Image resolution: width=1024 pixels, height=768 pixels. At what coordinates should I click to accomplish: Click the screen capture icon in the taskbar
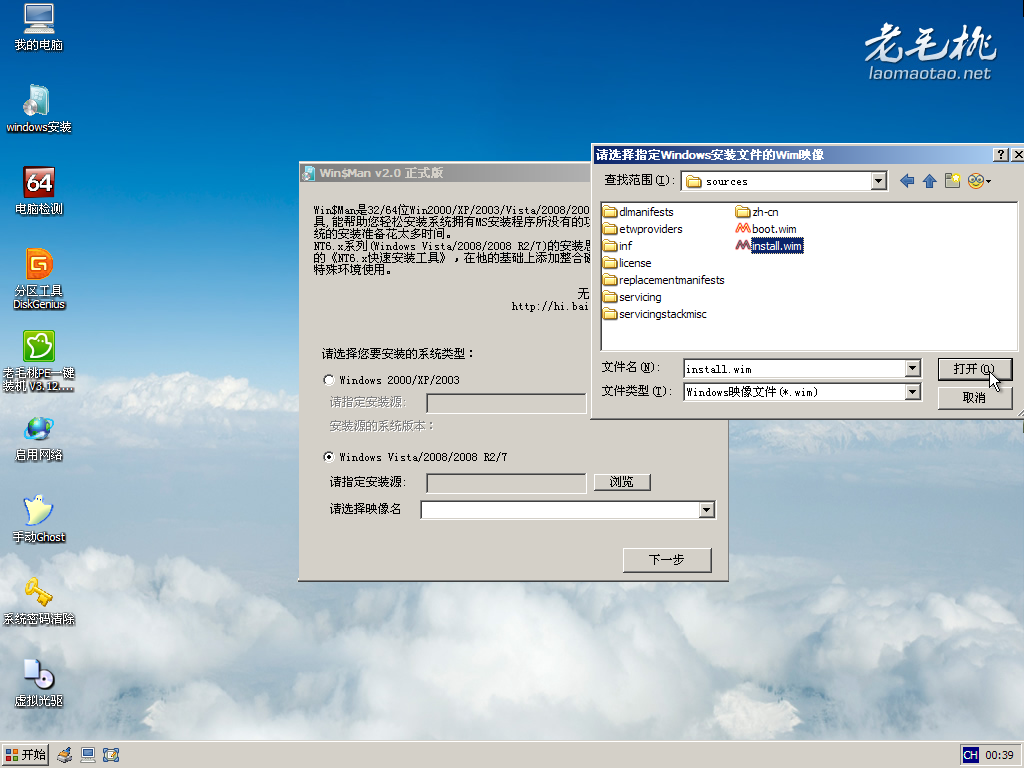coord(111,755)
